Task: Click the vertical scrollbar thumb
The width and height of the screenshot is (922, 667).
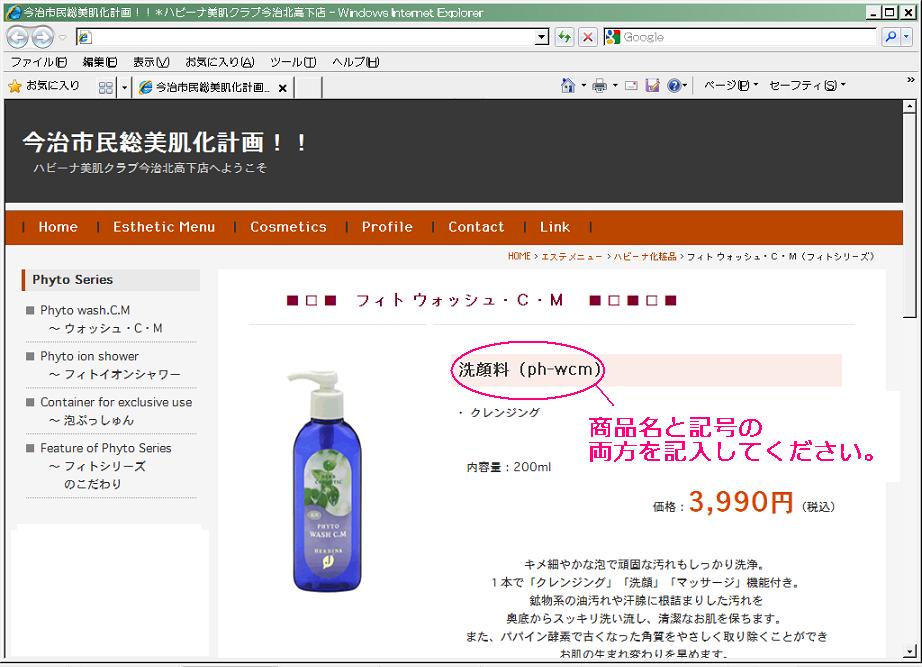Action: click(x=909, y=215)
